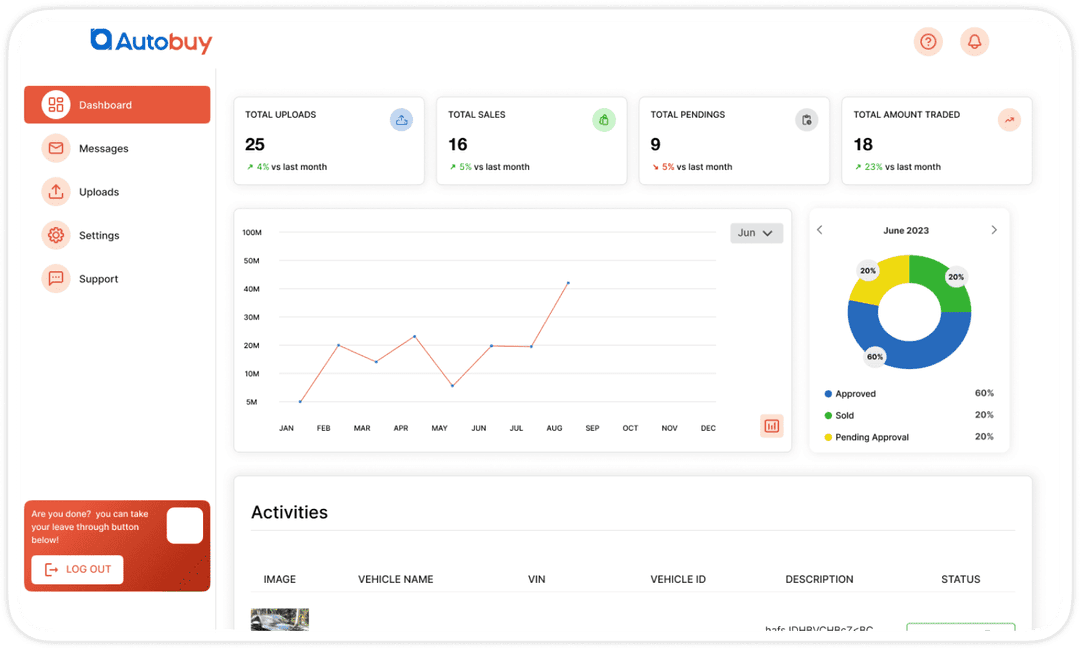Open the Support chat icon
This screenshot has height=649, width=1080.
[x=55, y=278]
